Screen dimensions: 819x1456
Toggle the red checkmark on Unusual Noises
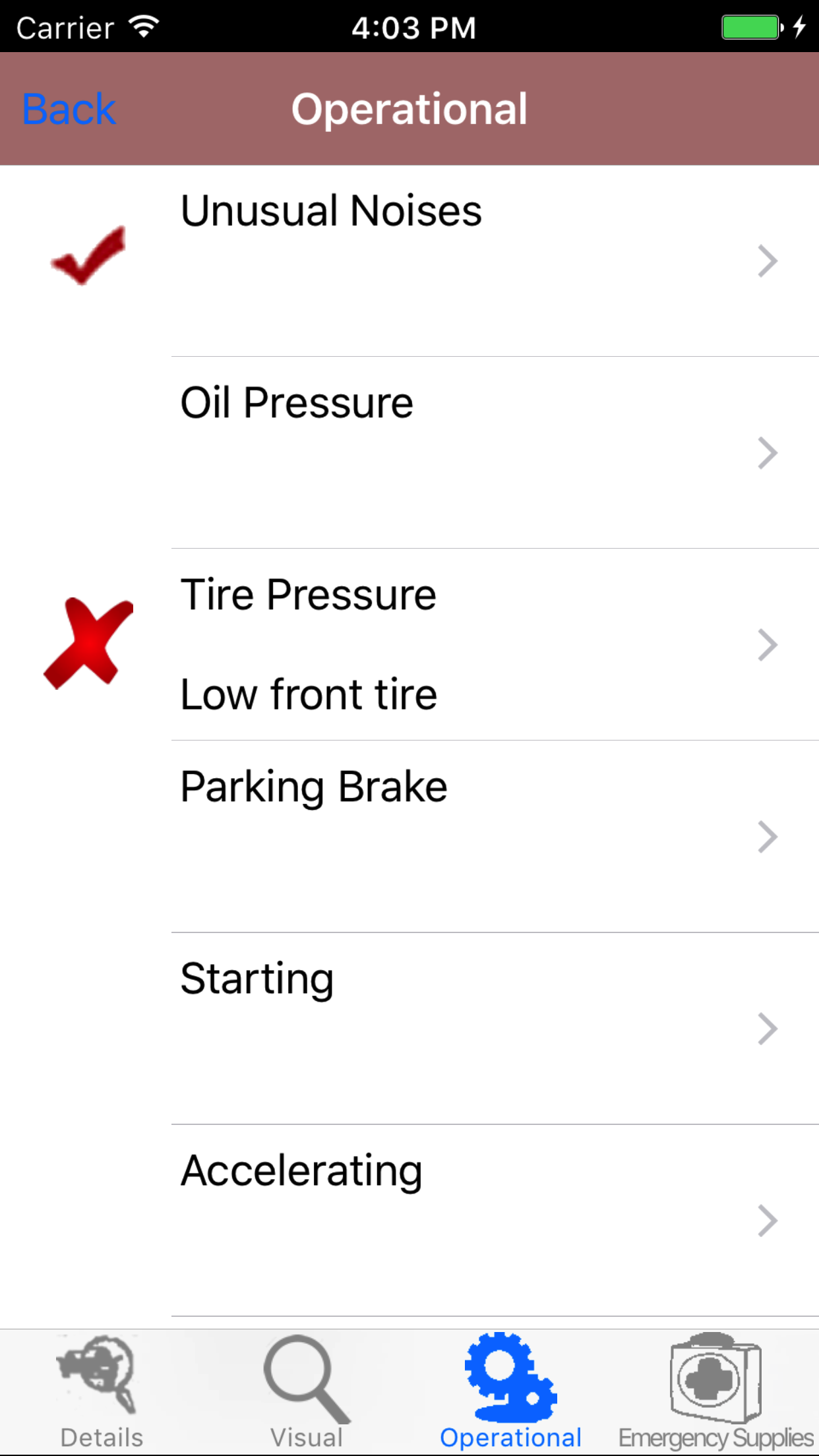tap(88, 257)
